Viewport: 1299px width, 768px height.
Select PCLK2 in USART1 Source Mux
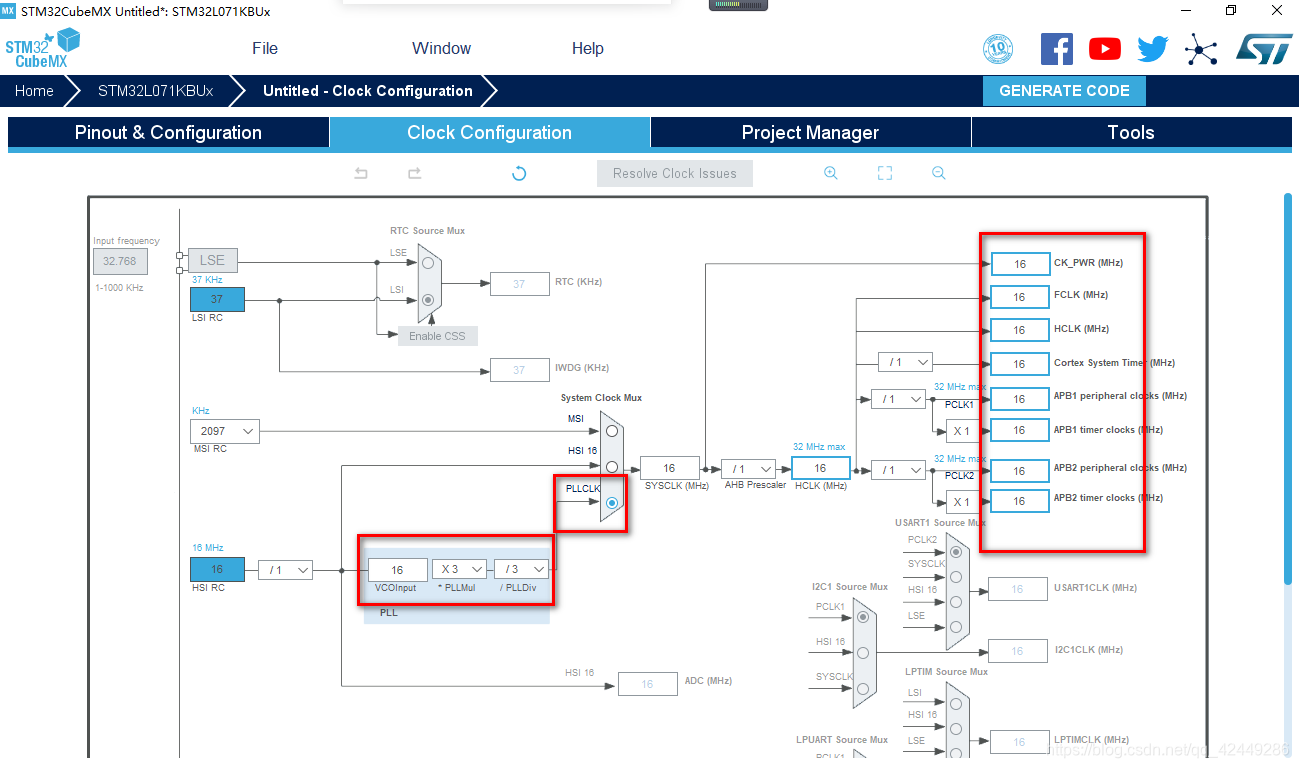point(956,552)
